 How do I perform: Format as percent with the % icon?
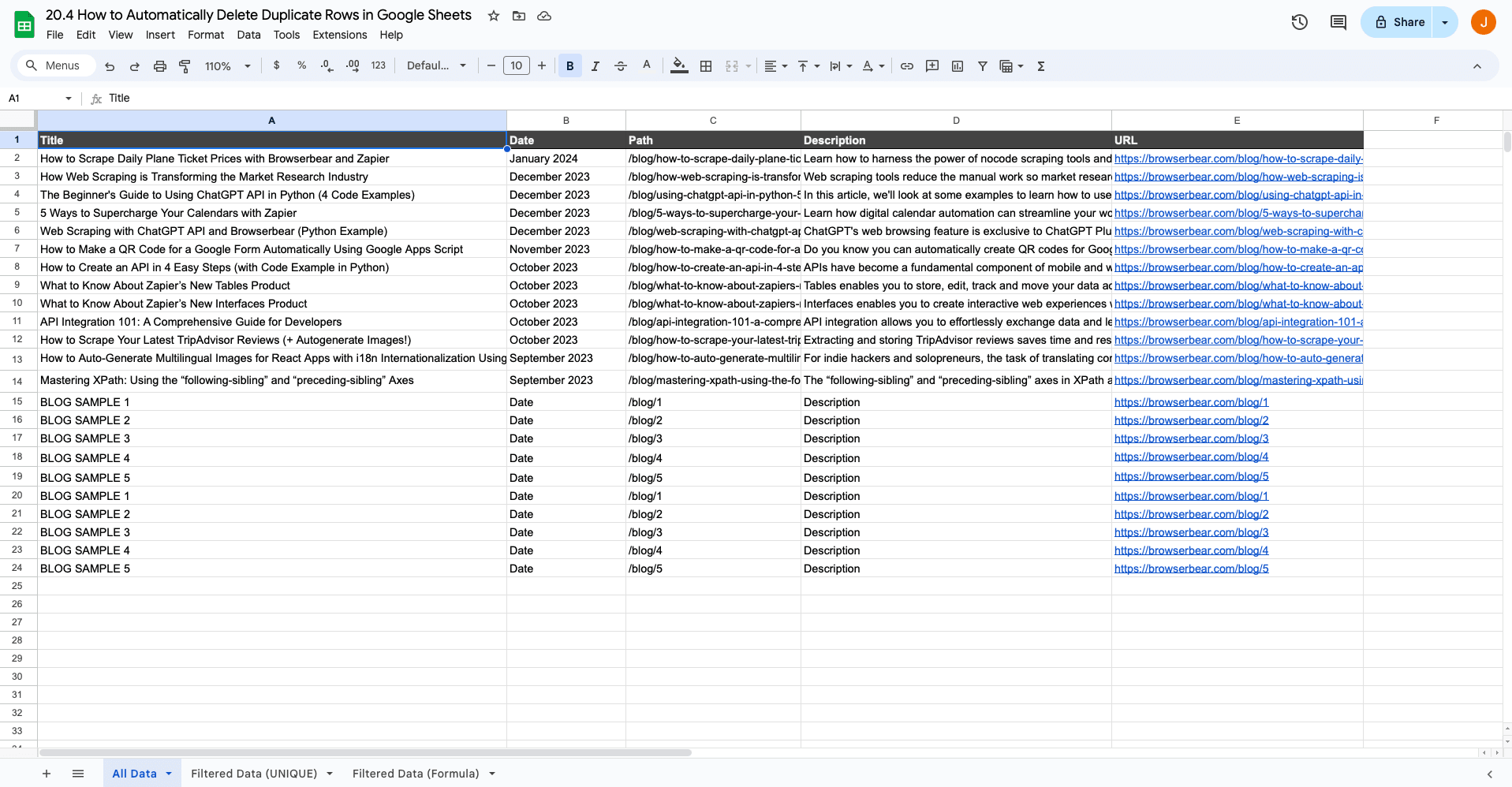pyautogui.click(x=301, y=65)
